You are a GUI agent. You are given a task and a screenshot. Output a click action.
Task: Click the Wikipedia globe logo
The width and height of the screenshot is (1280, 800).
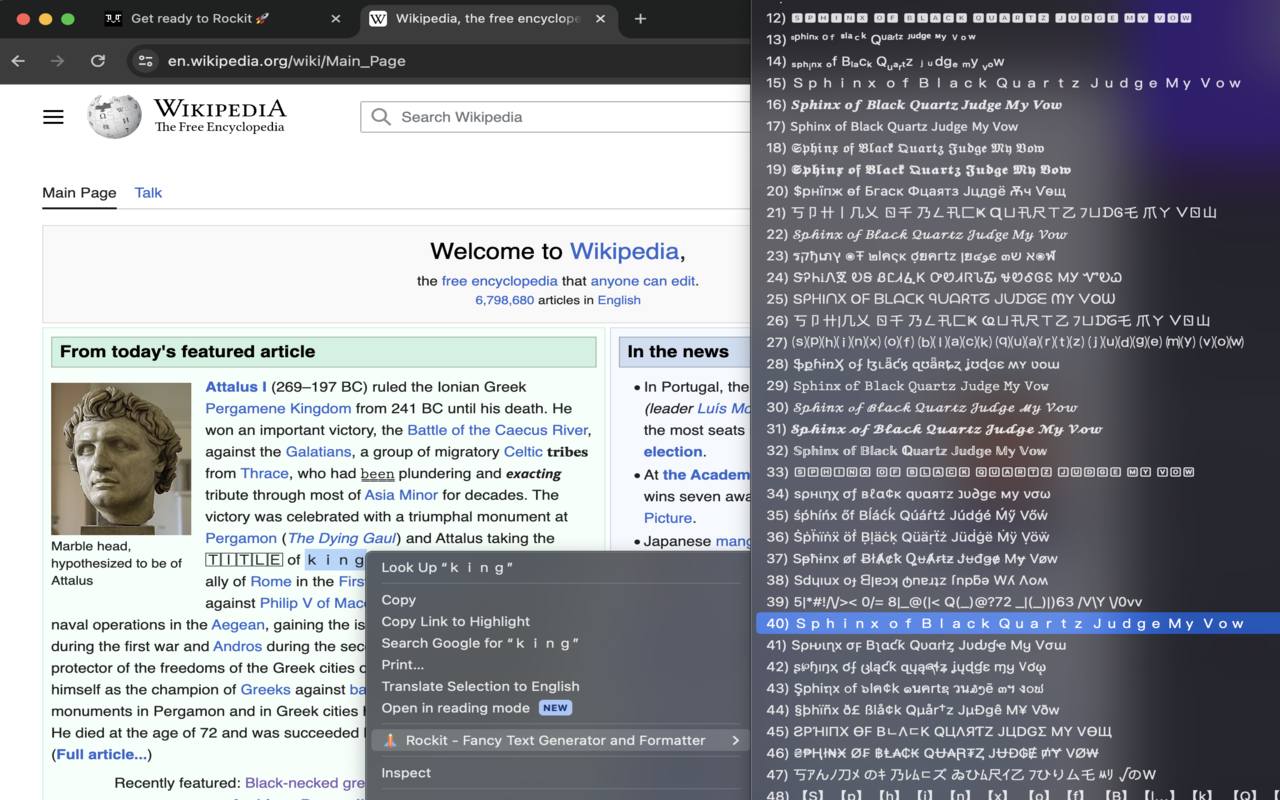coord(114,117)
